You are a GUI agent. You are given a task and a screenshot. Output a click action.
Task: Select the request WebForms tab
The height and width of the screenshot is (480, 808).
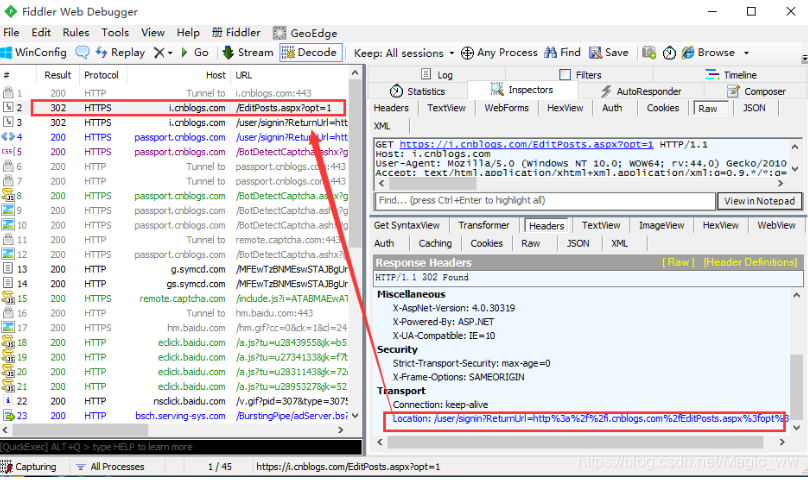[x=507, y=108]
